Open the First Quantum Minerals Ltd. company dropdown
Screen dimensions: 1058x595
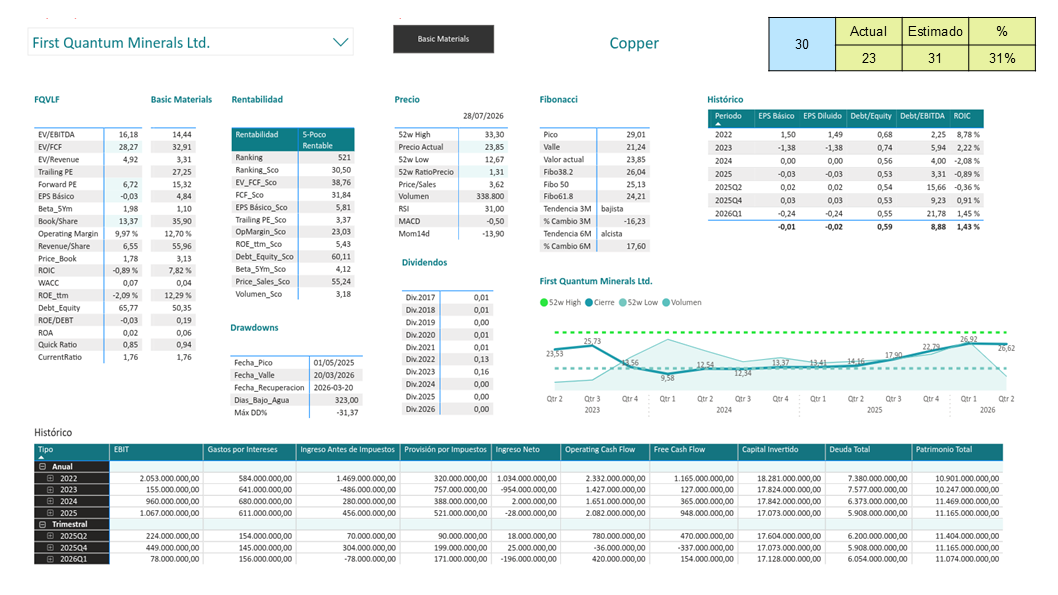point(190,42)
